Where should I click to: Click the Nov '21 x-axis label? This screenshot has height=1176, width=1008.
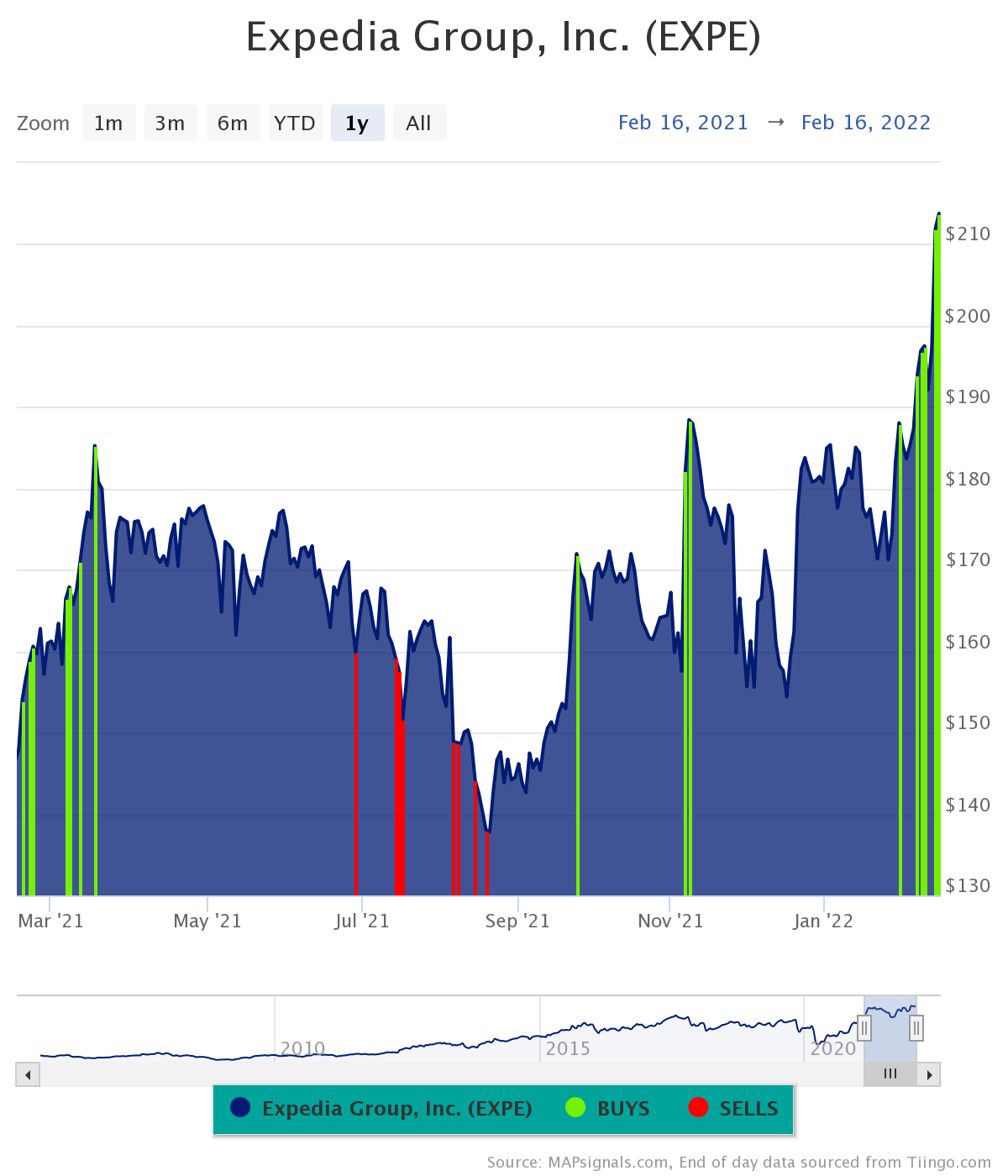click(x=670, y=921)
